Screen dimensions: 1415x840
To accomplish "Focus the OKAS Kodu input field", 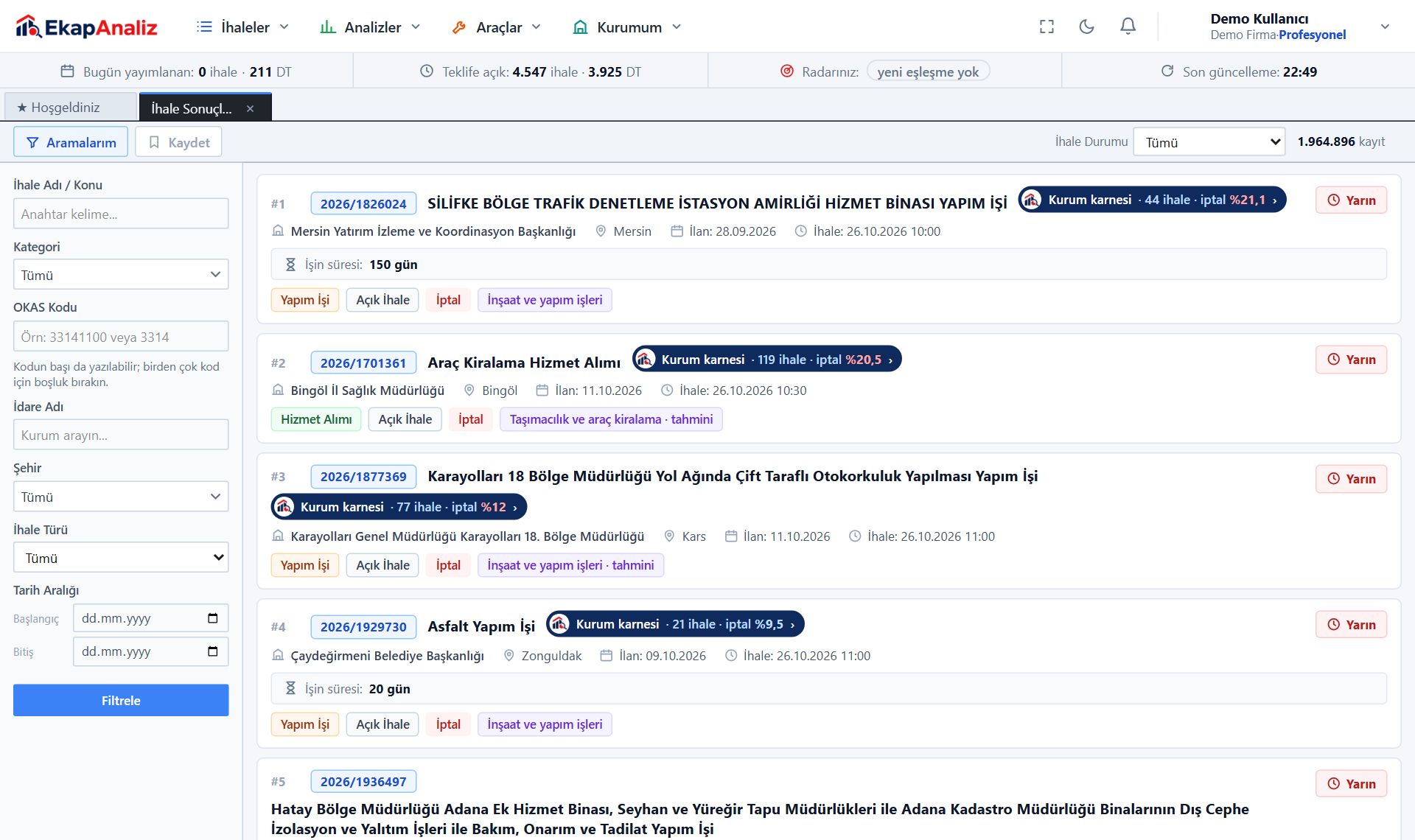I will coord(121,337).
